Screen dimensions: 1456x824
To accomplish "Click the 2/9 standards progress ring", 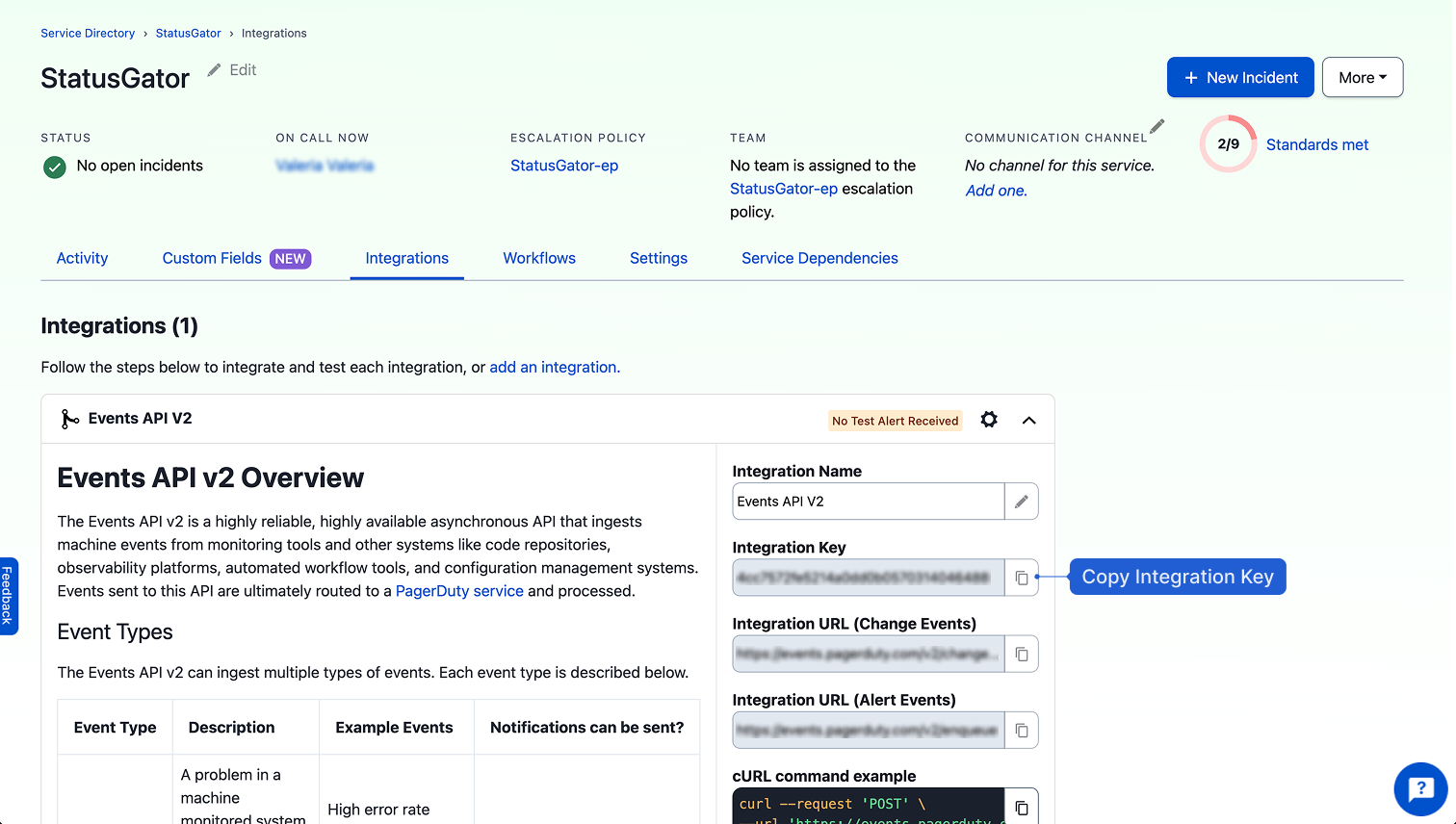I will coord(1228,144).
